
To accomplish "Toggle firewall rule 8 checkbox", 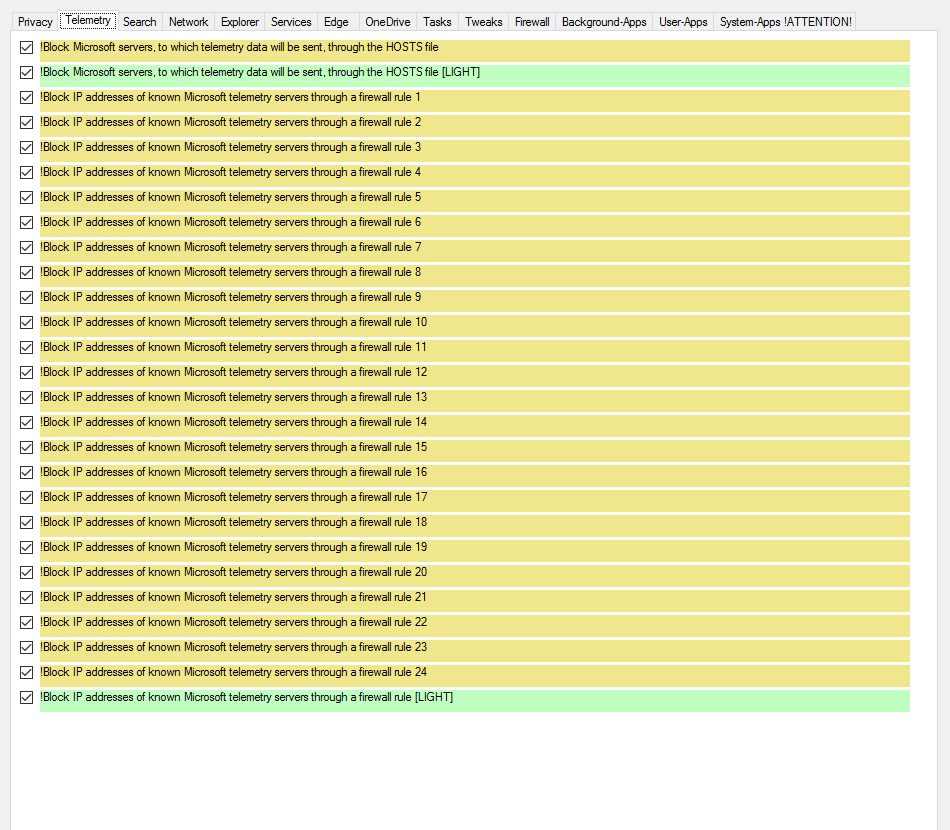I will click(26, 273).
